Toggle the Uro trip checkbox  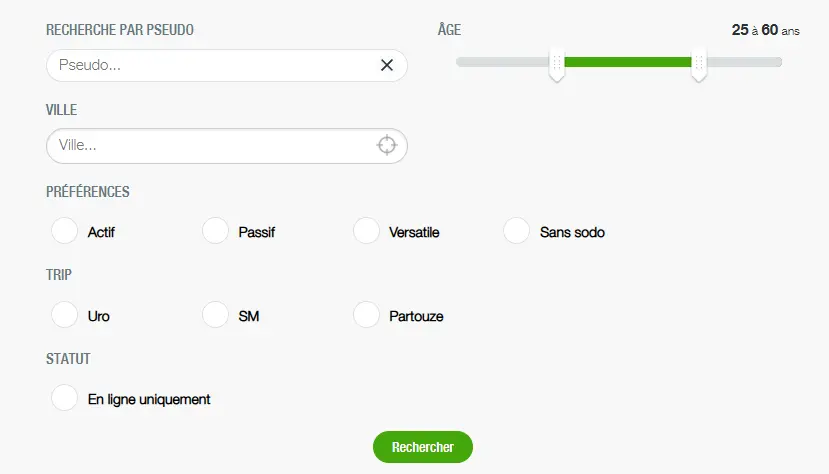click(x=64, y=315)
